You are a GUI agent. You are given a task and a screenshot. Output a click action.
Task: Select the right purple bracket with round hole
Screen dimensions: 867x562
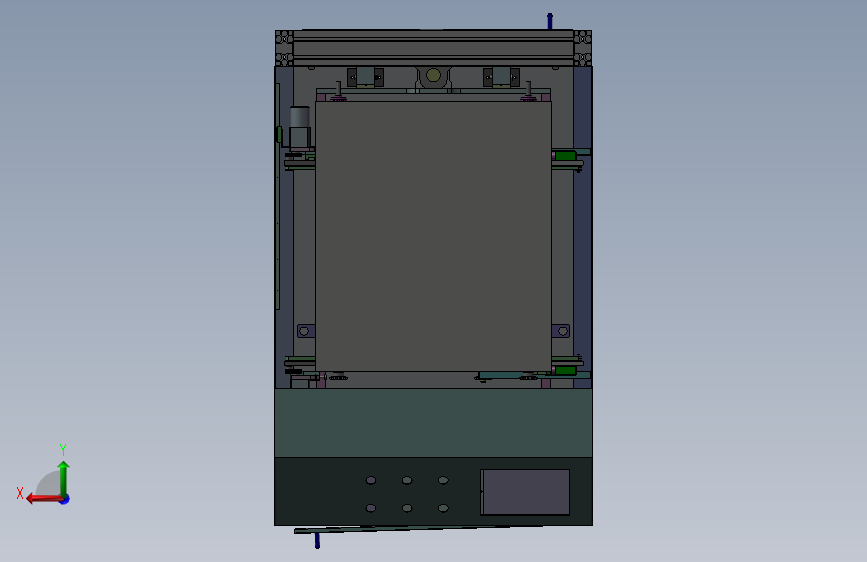561,331
